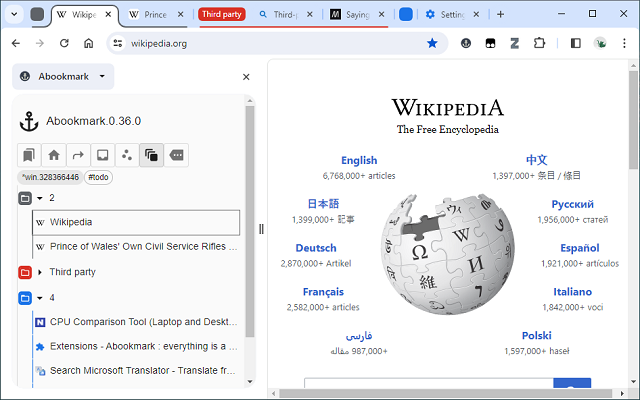Expand the Third party group
The image size is (640, 400).
pyautogui.click(x=40, y=272)
